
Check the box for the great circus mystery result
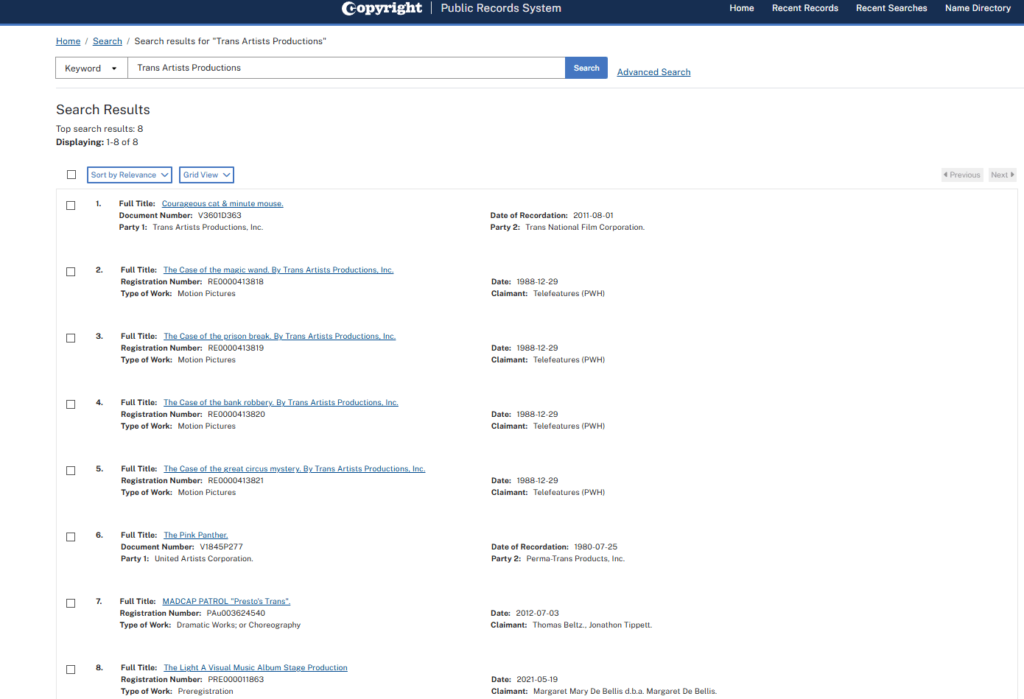point(71,470)
